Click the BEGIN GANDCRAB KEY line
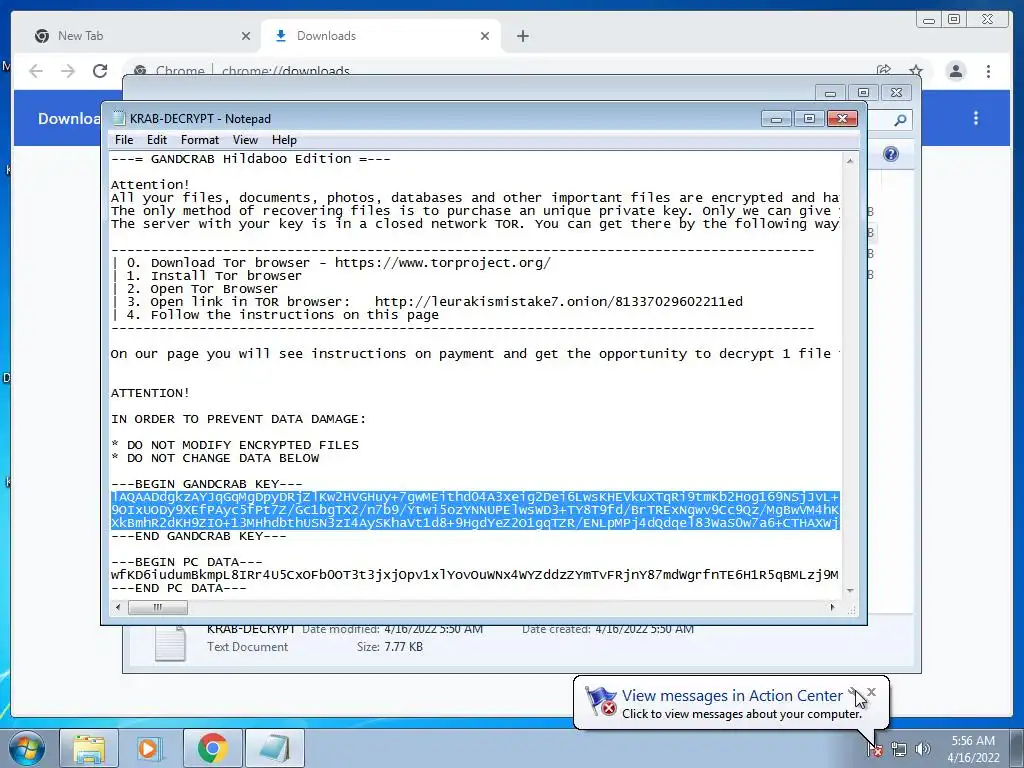Viewport: 1024px width, 768px height. (206, 484)
